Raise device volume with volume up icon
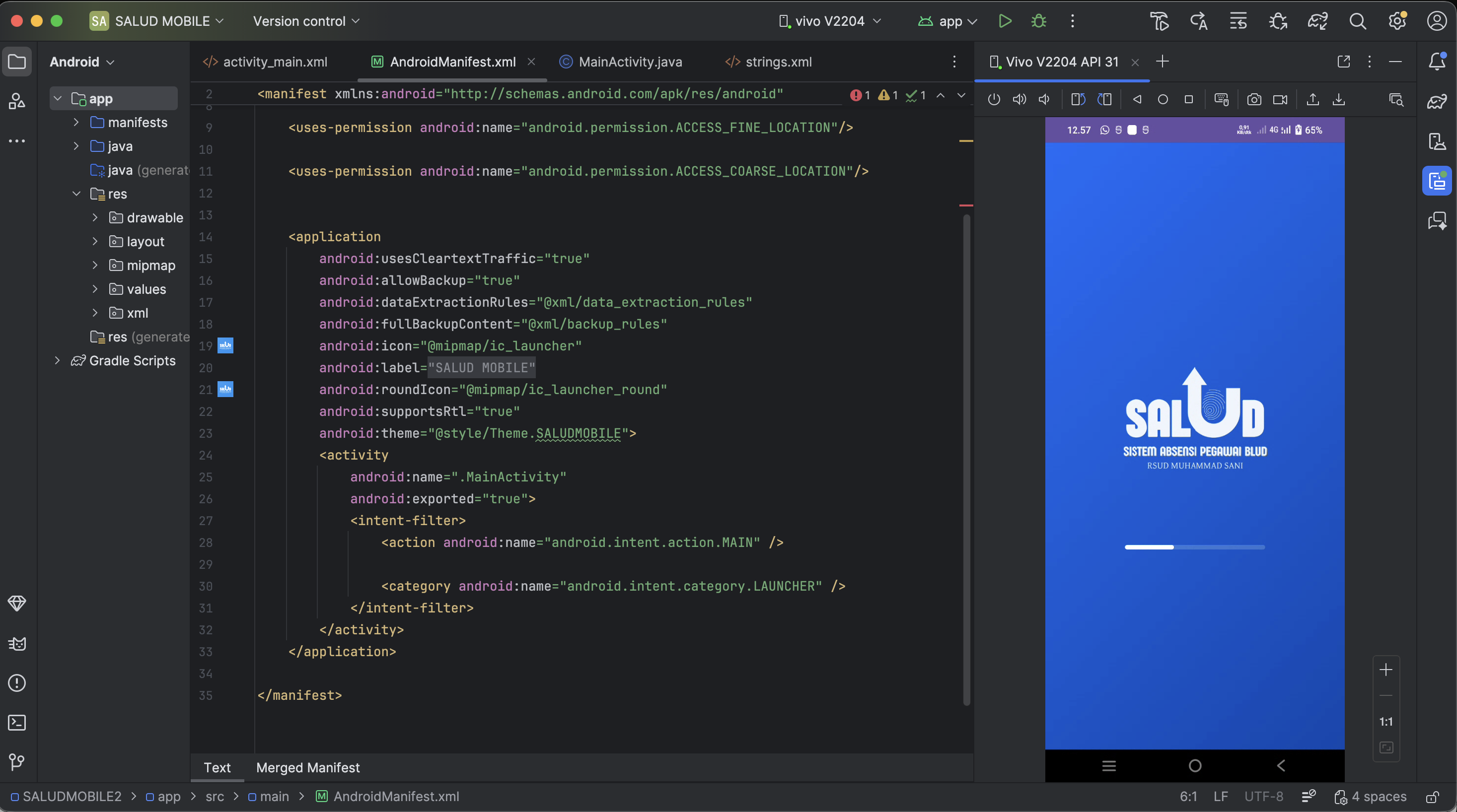1457x812 pixels. tap(1019, 100)
